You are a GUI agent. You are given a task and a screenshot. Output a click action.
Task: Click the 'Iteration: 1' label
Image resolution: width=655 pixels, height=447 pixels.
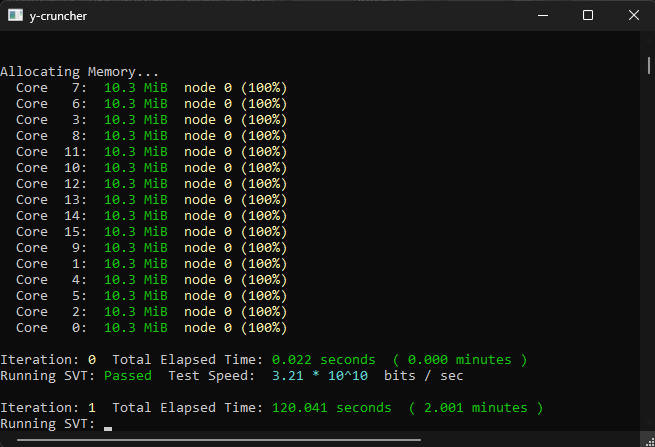coord(48,408)
